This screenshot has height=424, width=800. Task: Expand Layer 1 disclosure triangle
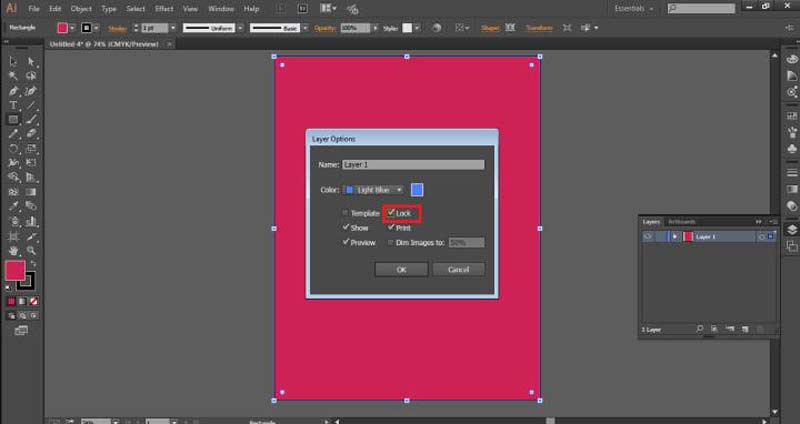click(674, 237)
